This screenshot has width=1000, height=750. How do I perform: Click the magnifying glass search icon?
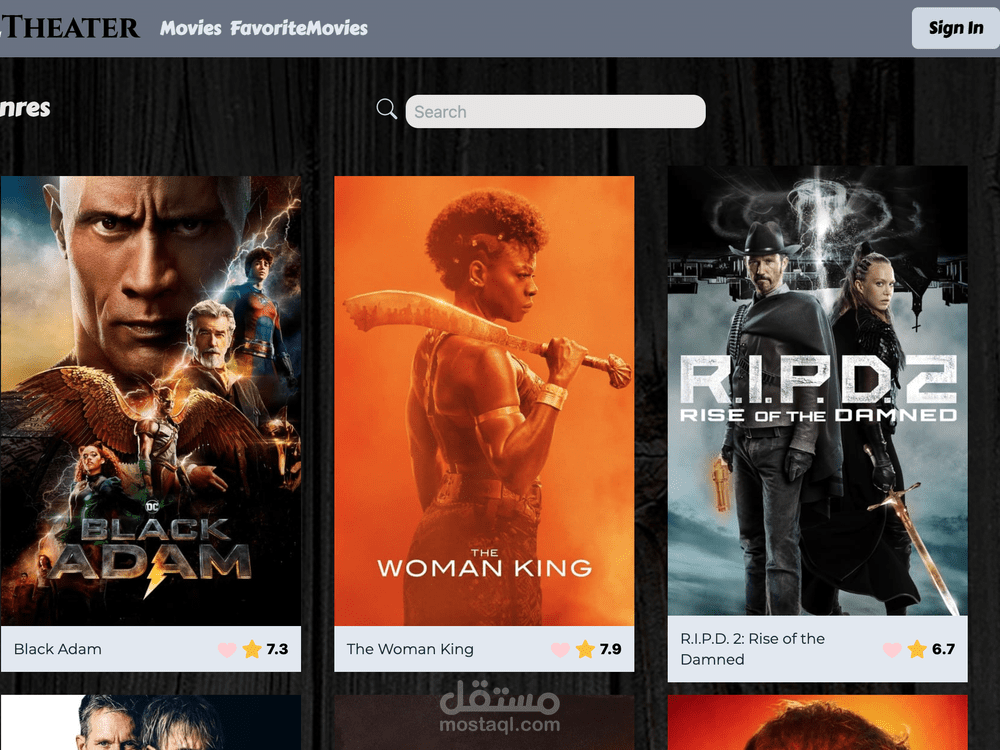(386, 109)
